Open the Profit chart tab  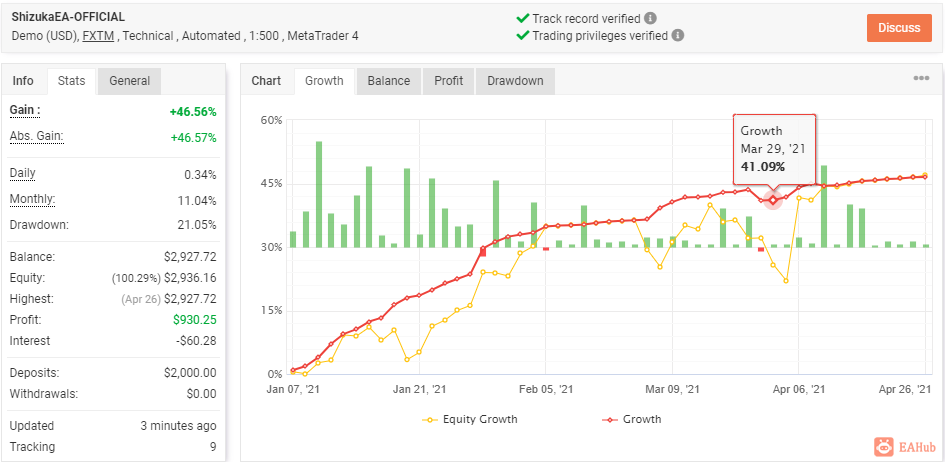tap(448, 81)
